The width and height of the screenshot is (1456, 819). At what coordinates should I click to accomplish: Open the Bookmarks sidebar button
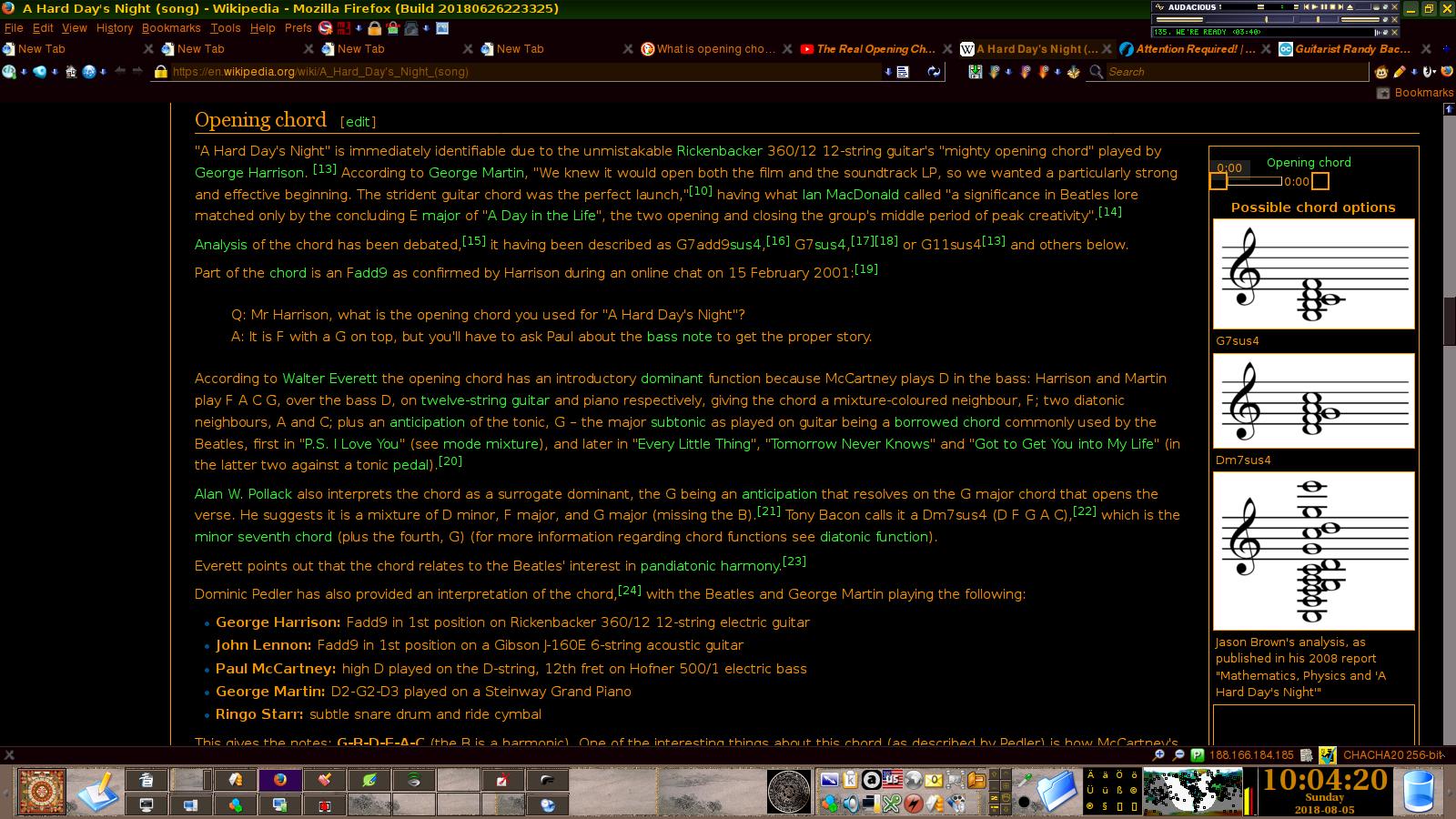1415,93
